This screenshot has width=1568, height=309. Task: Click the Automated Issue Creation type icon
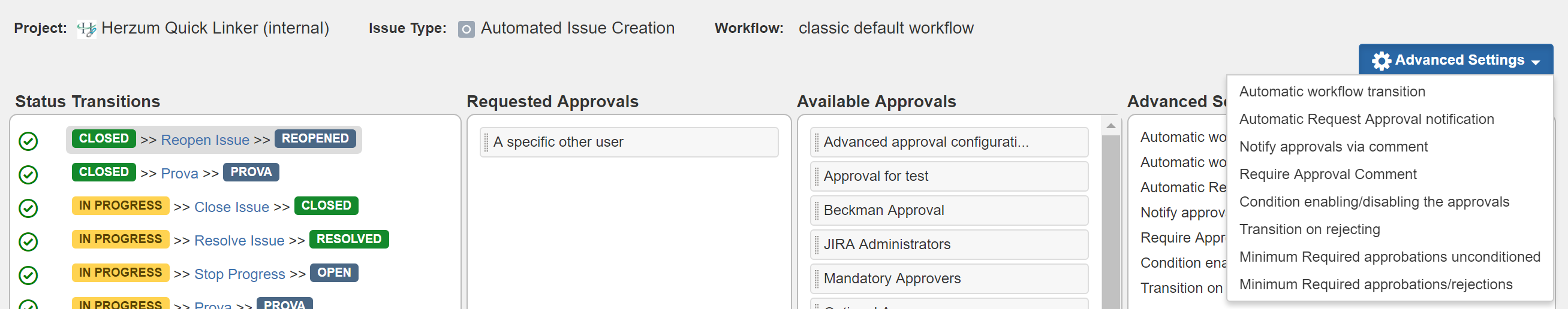pos(467,29)
